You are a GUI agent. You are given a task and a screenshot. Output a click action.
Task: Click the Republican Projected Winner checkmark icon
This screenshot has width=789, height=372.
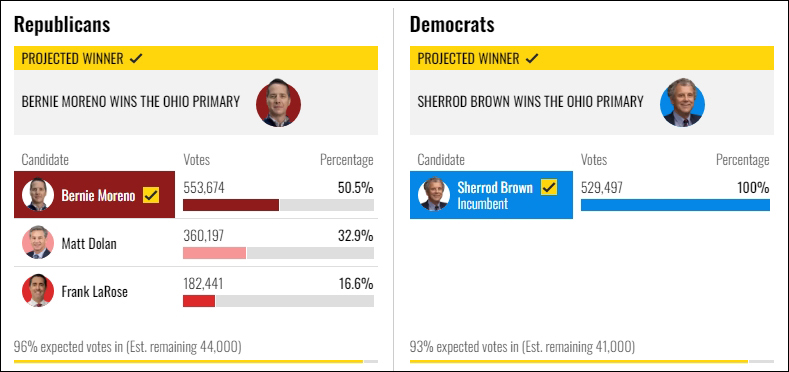coord(136,58)
